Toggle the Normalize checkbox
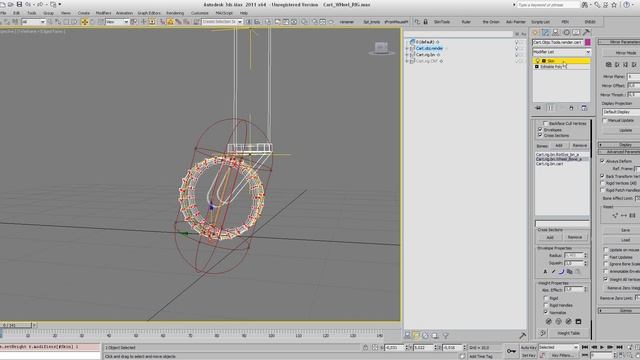This screenshot has width=640, height=360. coord(545,312)
